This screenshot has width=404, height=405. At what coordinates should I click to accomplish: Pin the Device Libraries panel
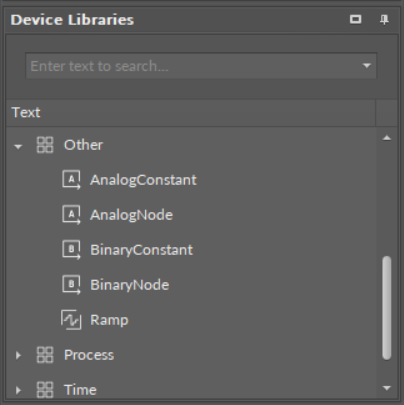[384, 20]
